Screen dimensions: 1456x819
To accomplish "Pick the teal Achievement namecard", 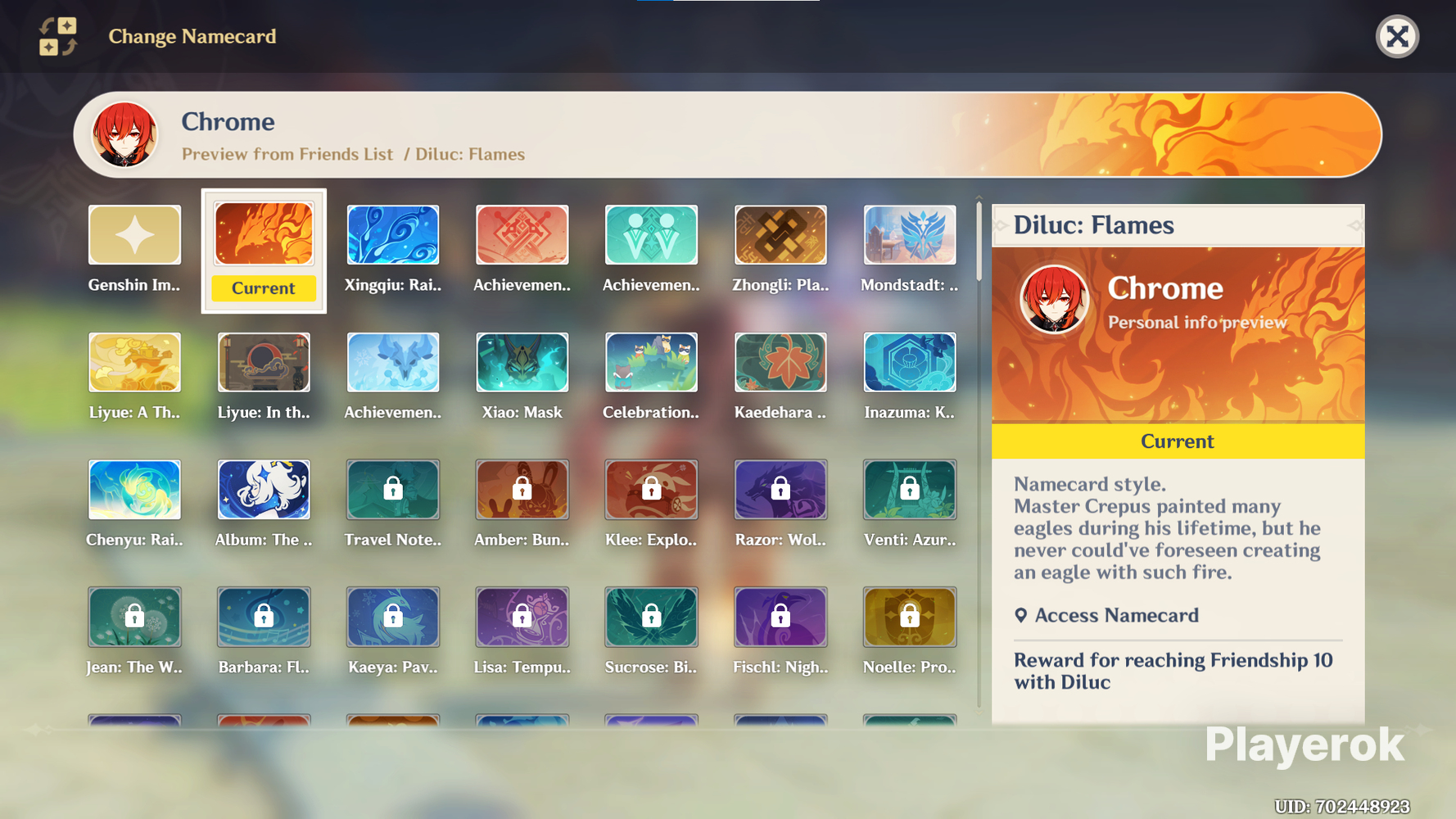I will pos(651,235).
